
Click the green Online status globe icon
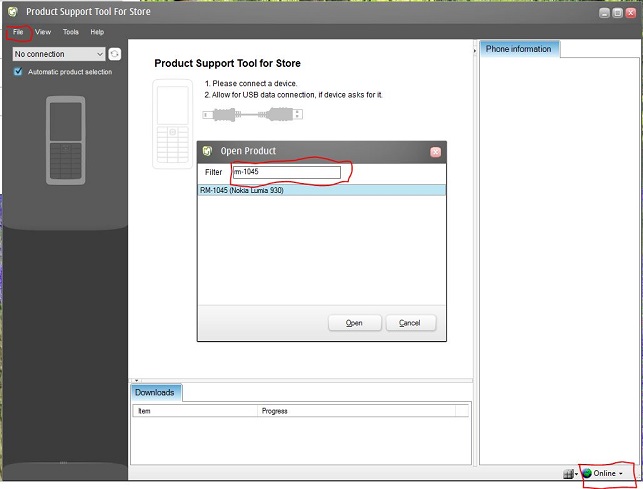click(587, 473)
